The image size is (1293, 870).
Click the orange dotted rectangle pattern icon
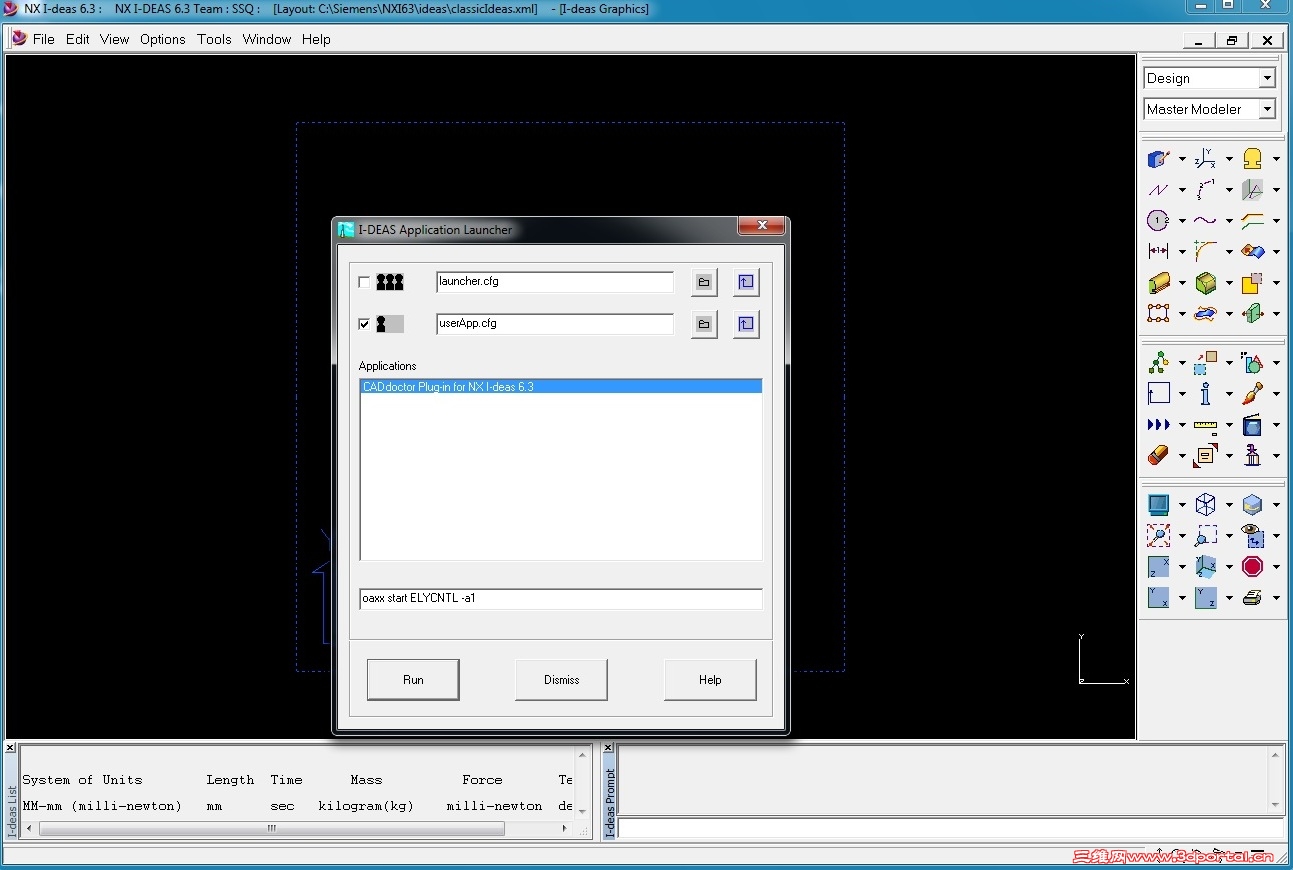1158,314
